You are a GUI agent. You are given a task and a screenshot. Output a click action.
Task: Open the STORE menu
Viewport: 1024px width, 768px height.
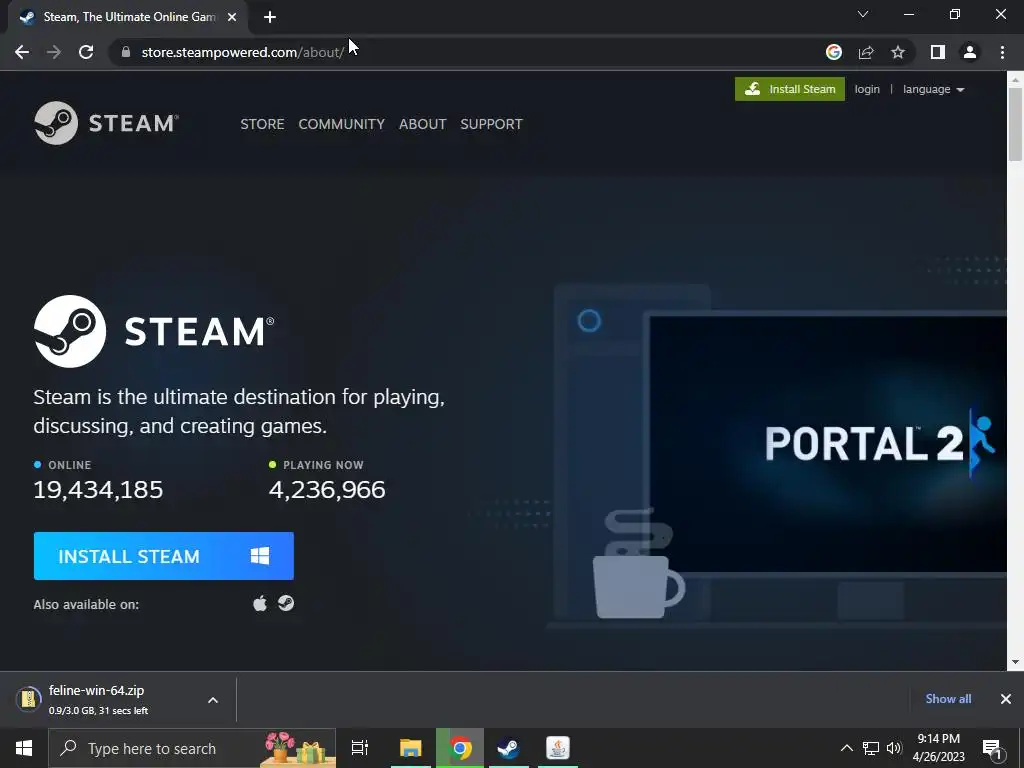[x=262, y=124]
